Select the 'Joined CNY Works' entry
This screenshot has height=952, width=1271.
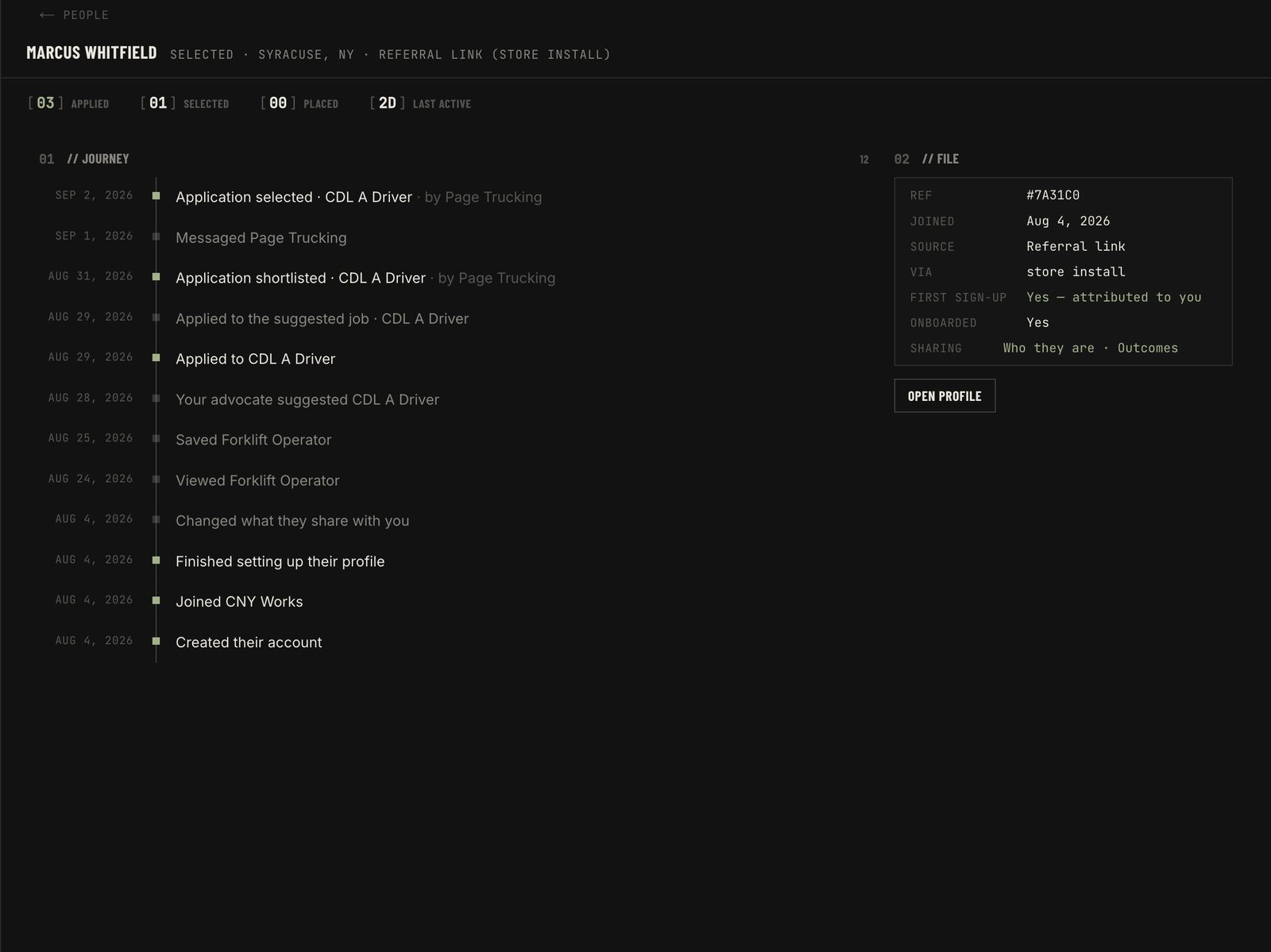(x=239, y=602)
